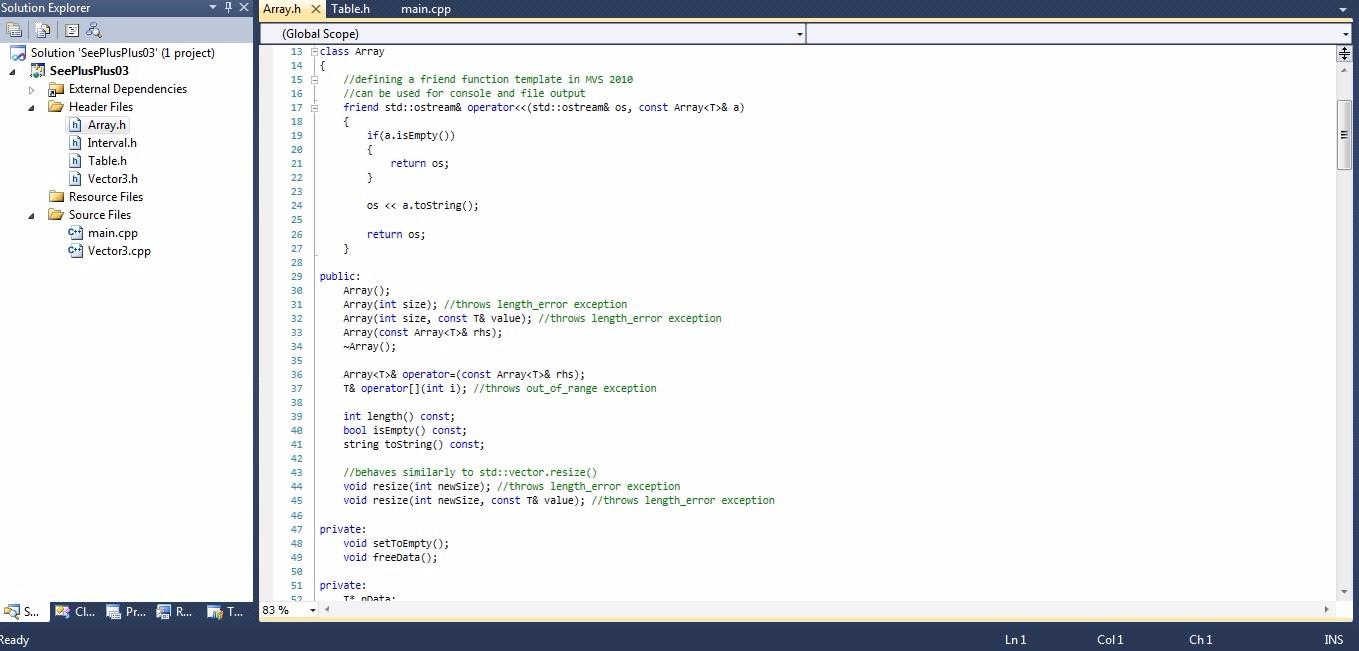This screenshot has width=1359, height=651.
Task: Click the C++ file icon beside Vector3.cpp
Action: click(75, 251)
